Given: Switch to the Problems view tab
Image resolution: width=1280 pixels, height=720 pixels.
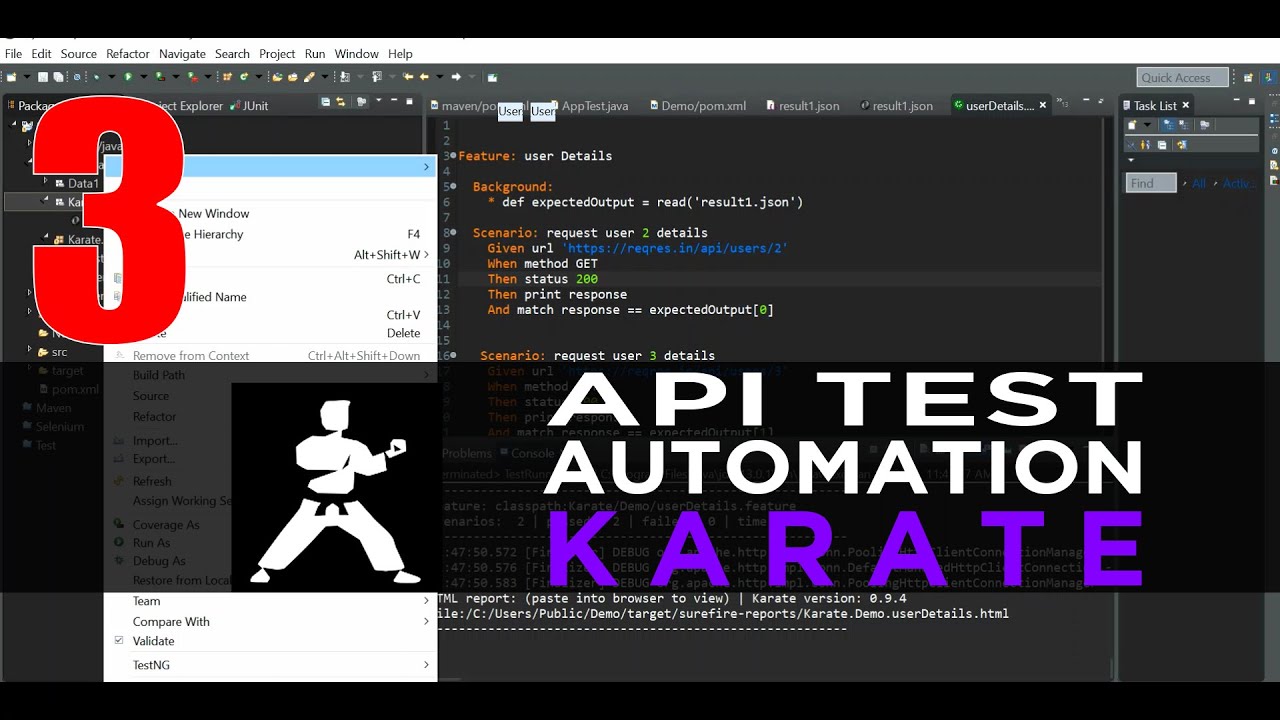Looking at the screenshot, I should tap(466, 453).
